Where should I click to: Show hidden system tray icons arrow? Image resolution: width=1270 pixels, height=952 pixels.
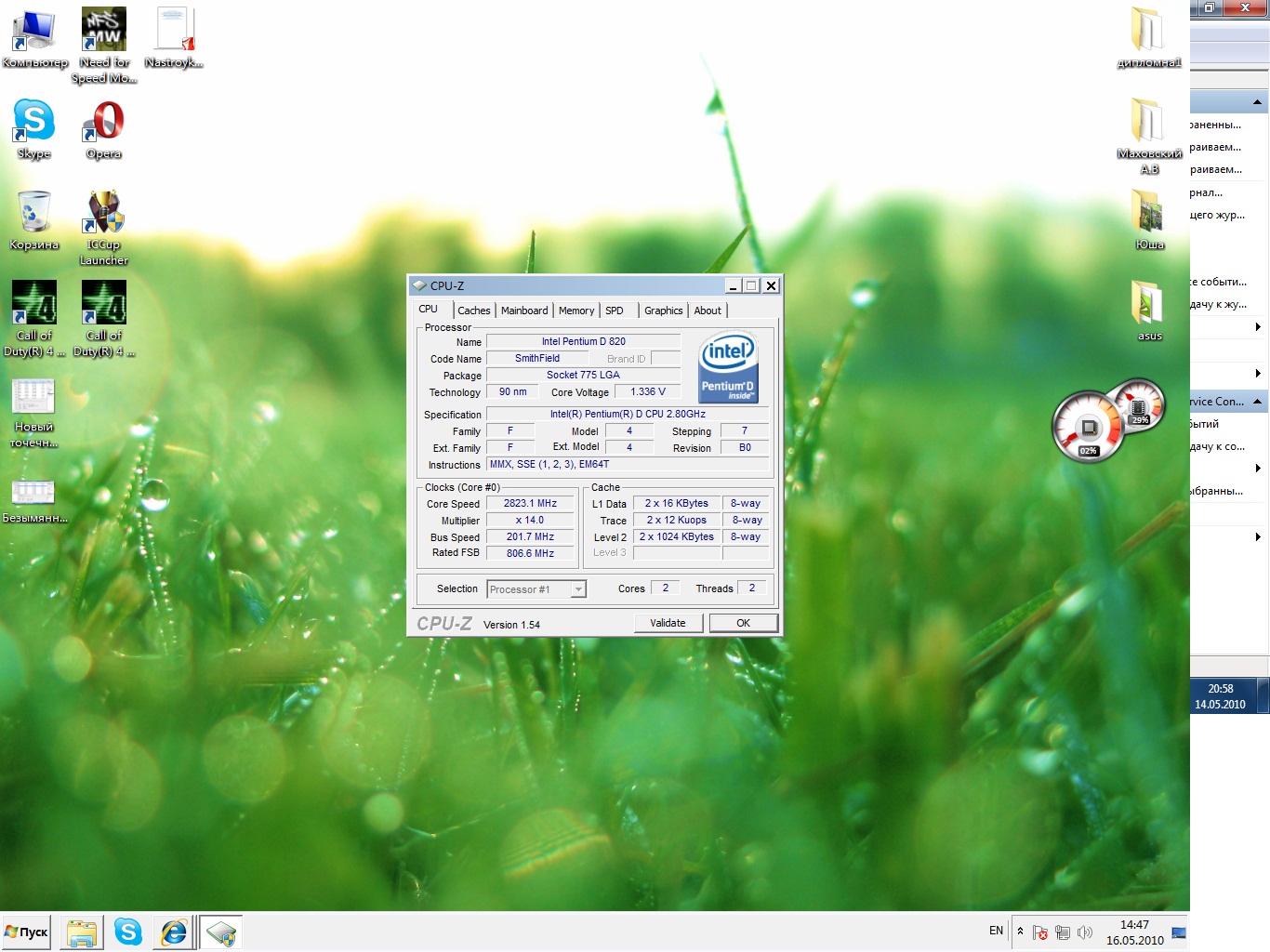pos(1020,931)
